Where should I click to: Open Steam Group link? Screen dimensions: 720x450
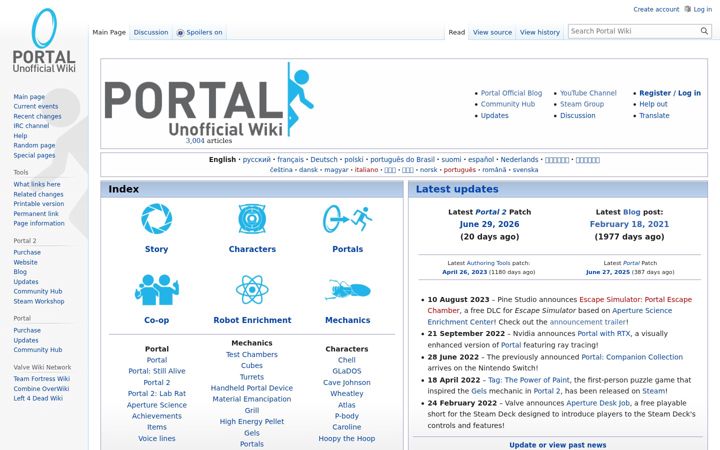(582, 104)
